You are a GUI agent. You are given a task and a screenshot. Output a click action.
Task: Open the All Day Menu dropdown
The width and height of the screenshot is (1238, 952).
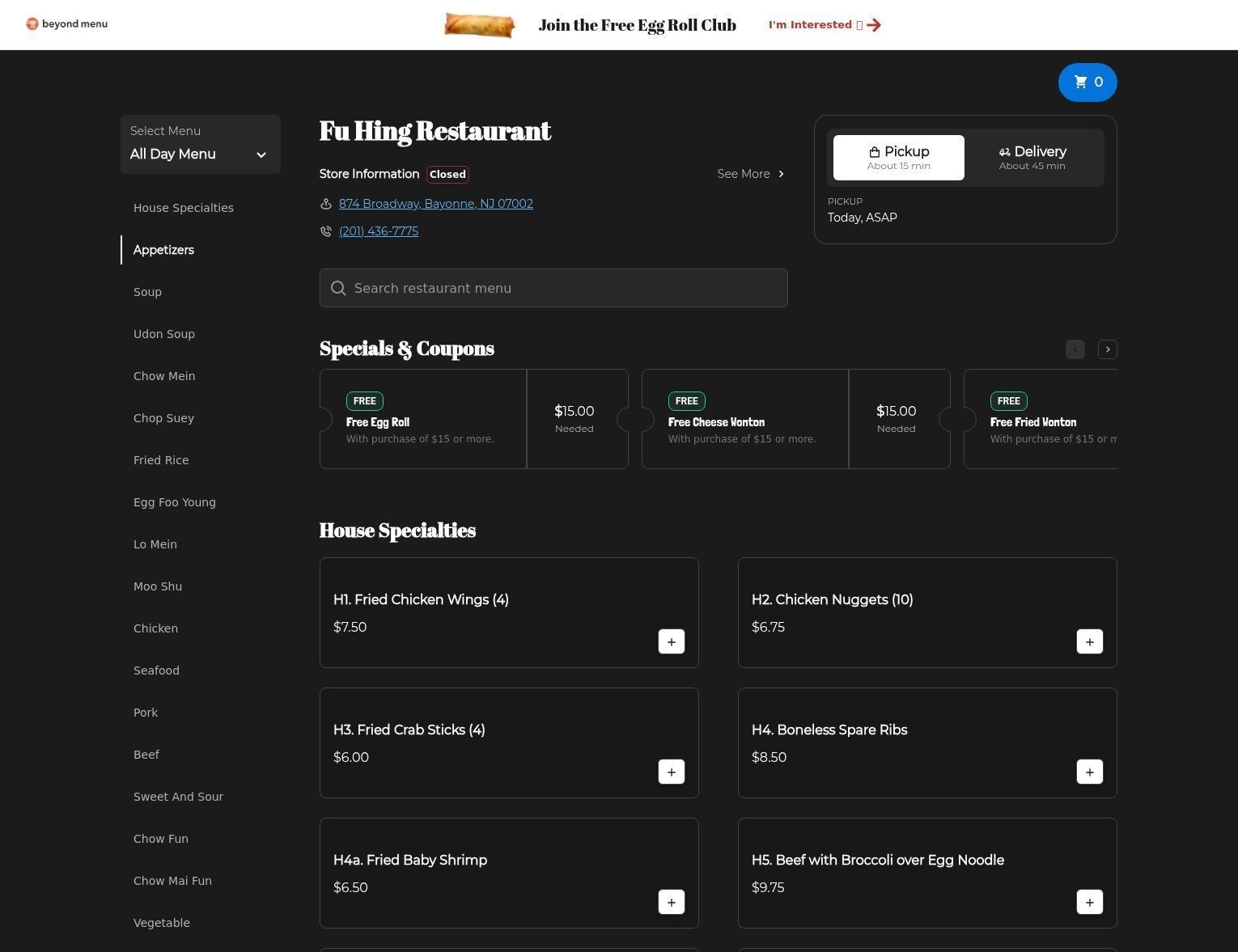pyautogui.click(x=200, y=145)
